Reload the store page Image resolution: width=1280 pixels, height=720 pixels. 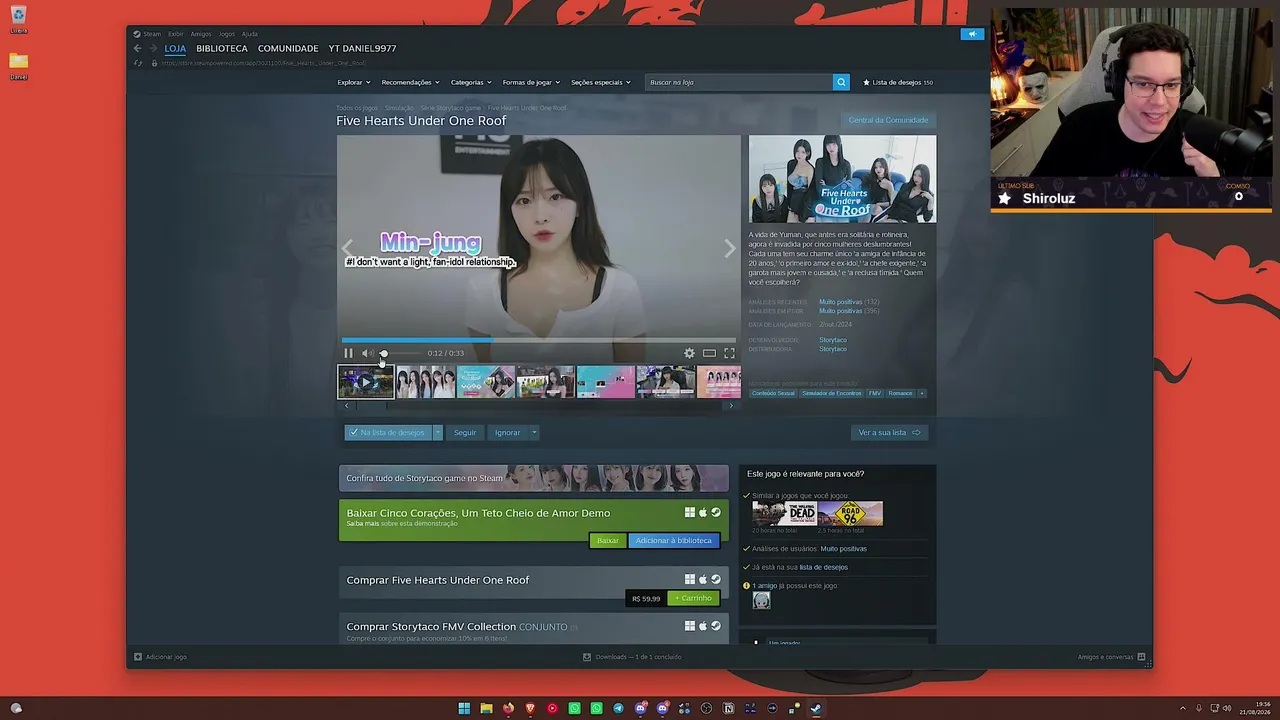[139, 63]
